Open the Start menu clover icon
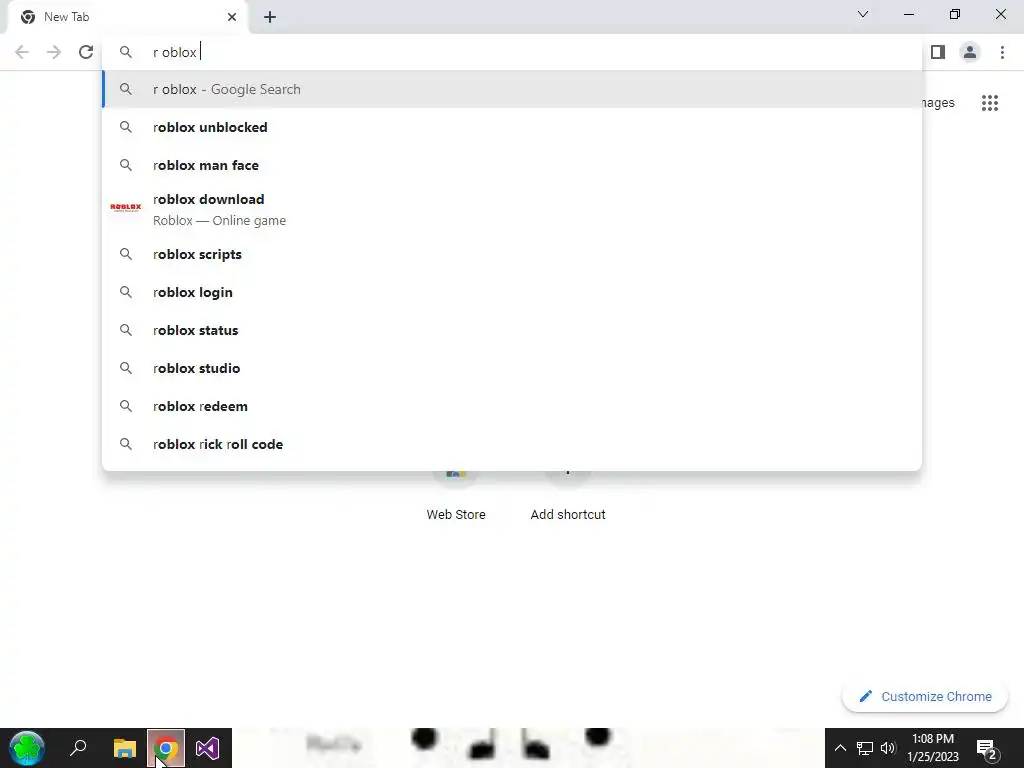1024x768 pixels. pos(26,748)
